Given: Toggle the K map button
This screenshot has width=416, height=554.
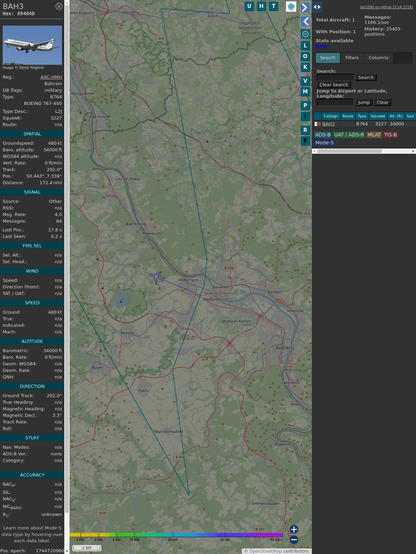Looking at the screenshot, I should pyautogui.click(x=305, y=67).
